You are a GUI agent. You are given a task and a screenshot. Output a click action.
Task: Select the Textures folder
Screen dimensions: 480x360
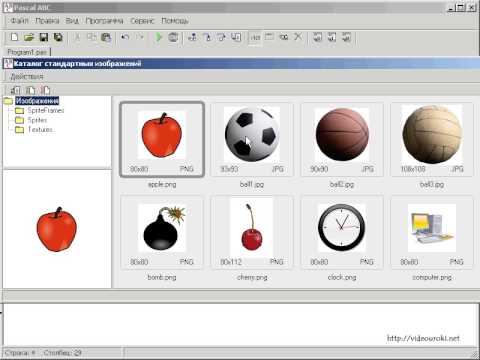click(40, 130)
